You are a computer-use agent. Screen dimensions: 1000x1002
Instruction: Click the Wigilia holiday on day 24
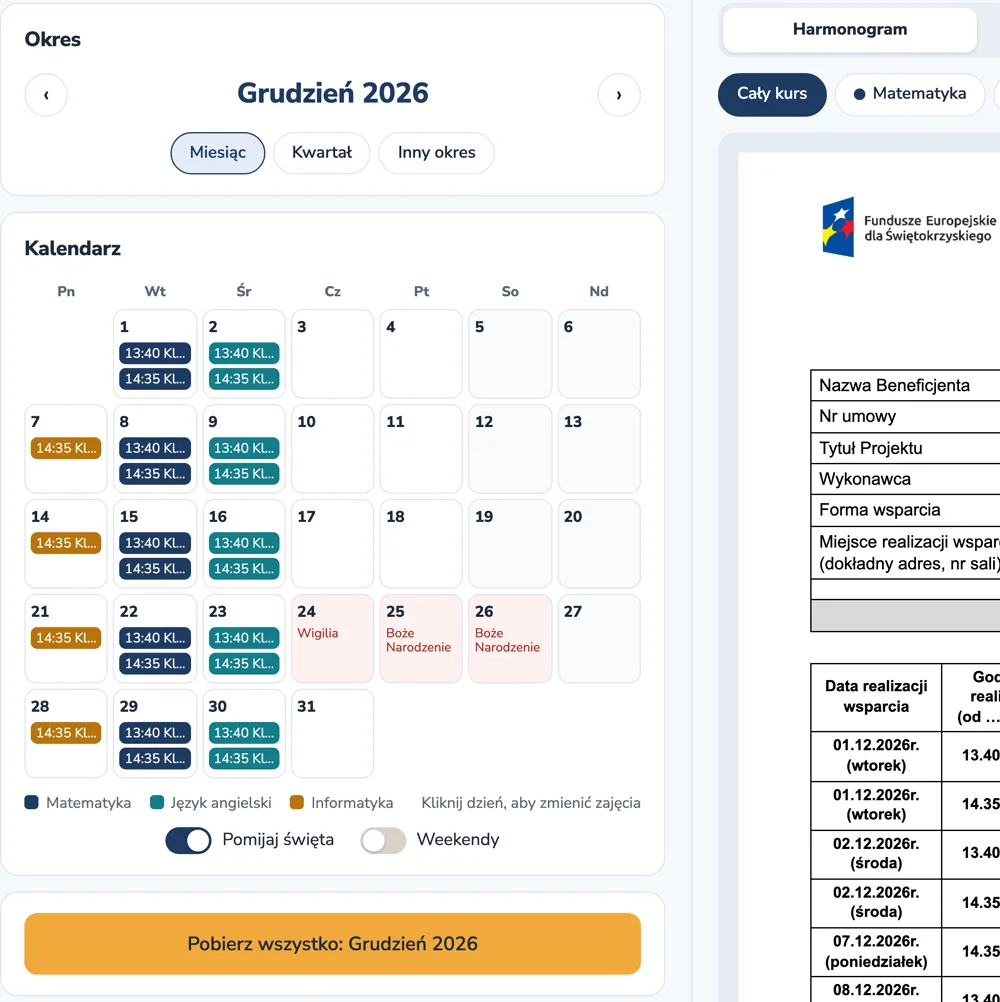pos(332,638)
